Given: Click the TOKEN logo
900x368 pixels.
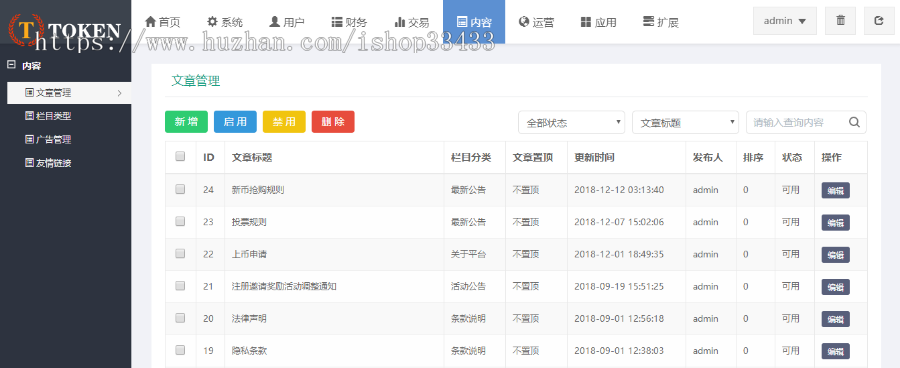Looking at the screenshot, I should 65,29.
